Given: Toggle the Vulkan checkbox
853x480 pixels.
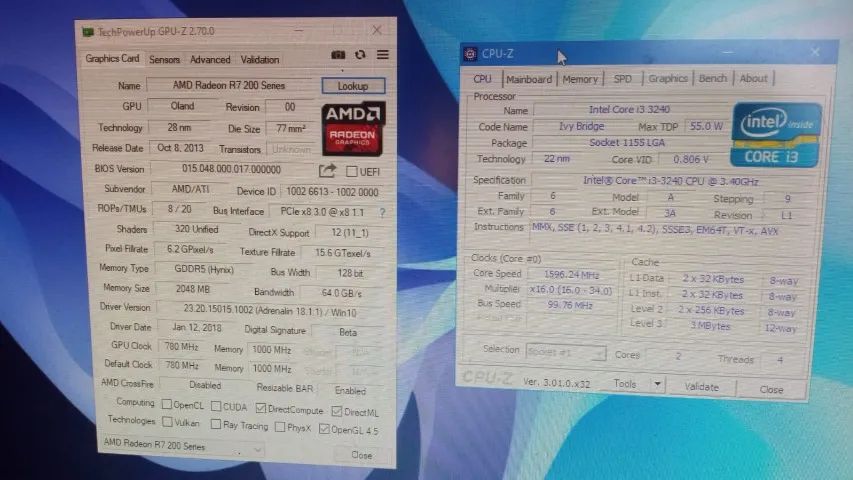Looking at the screenshot, I should coord(168,422).
